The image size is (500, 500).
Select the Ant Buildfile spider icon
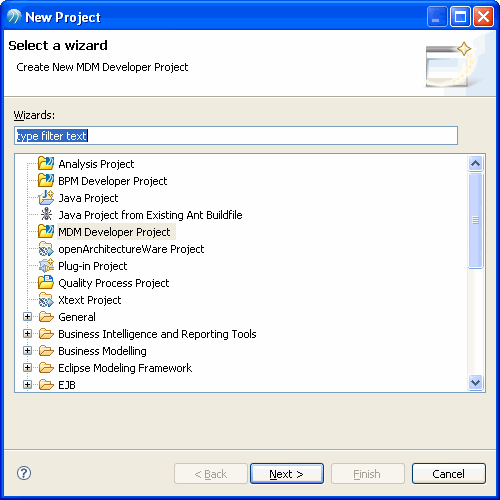46,214
